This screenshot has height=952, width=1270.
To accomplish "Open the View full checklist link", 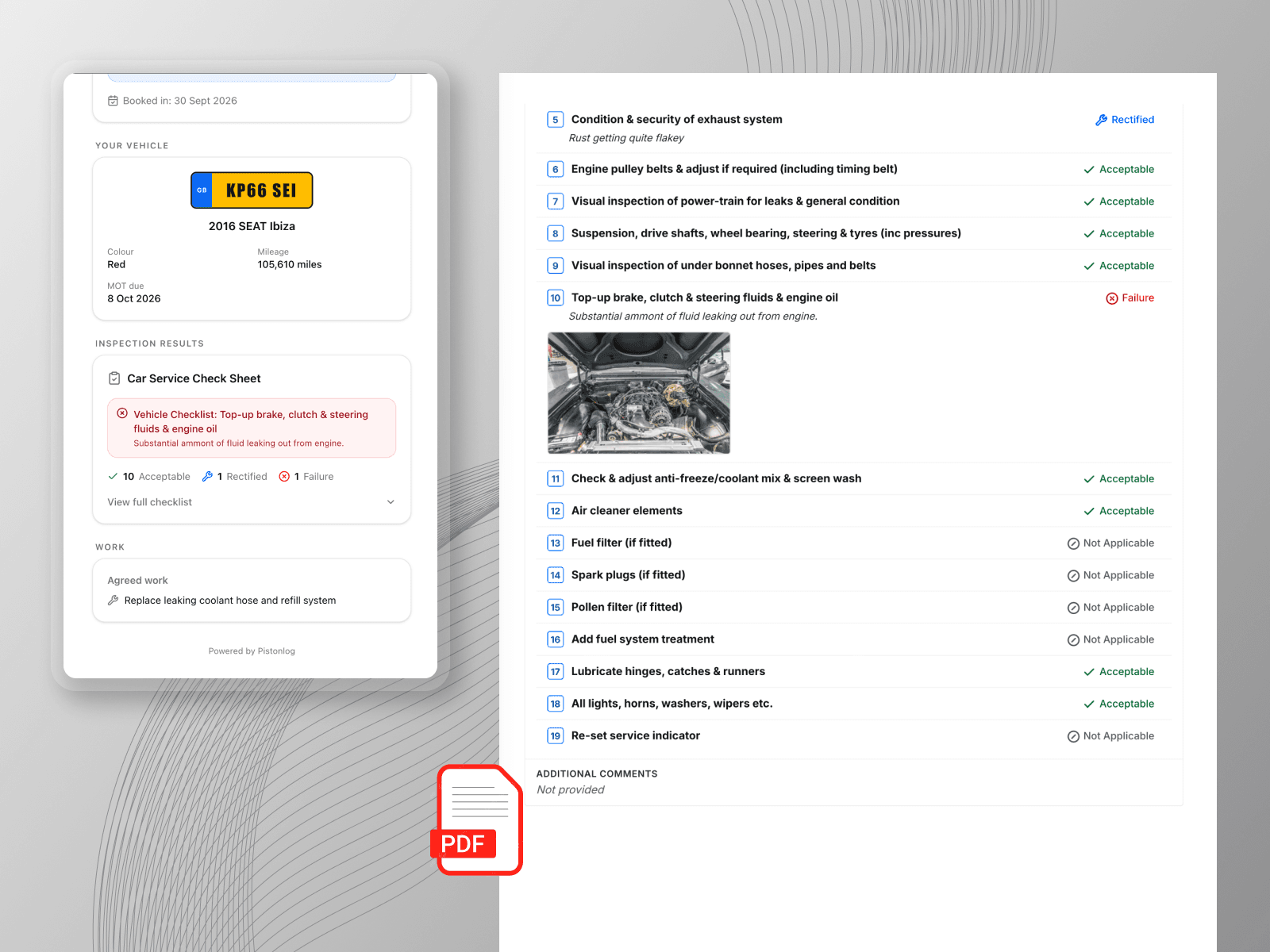I will pyautogui.click(x=150, y=502).
